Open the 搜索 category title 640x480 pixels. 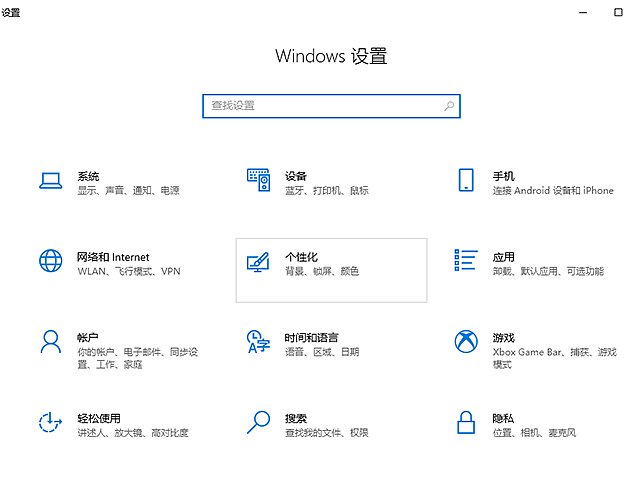[x=296, y=418]
